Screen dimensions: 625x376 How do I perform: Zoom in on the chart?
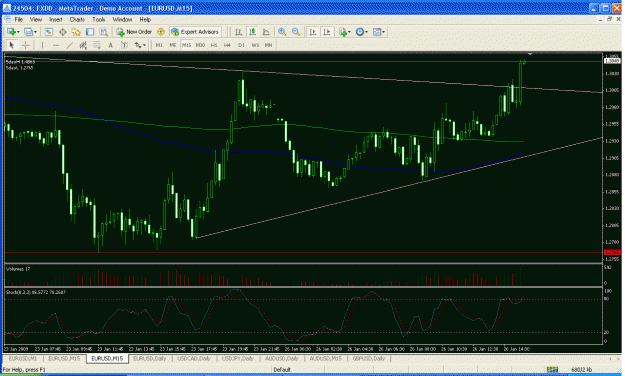pos(282,32)
